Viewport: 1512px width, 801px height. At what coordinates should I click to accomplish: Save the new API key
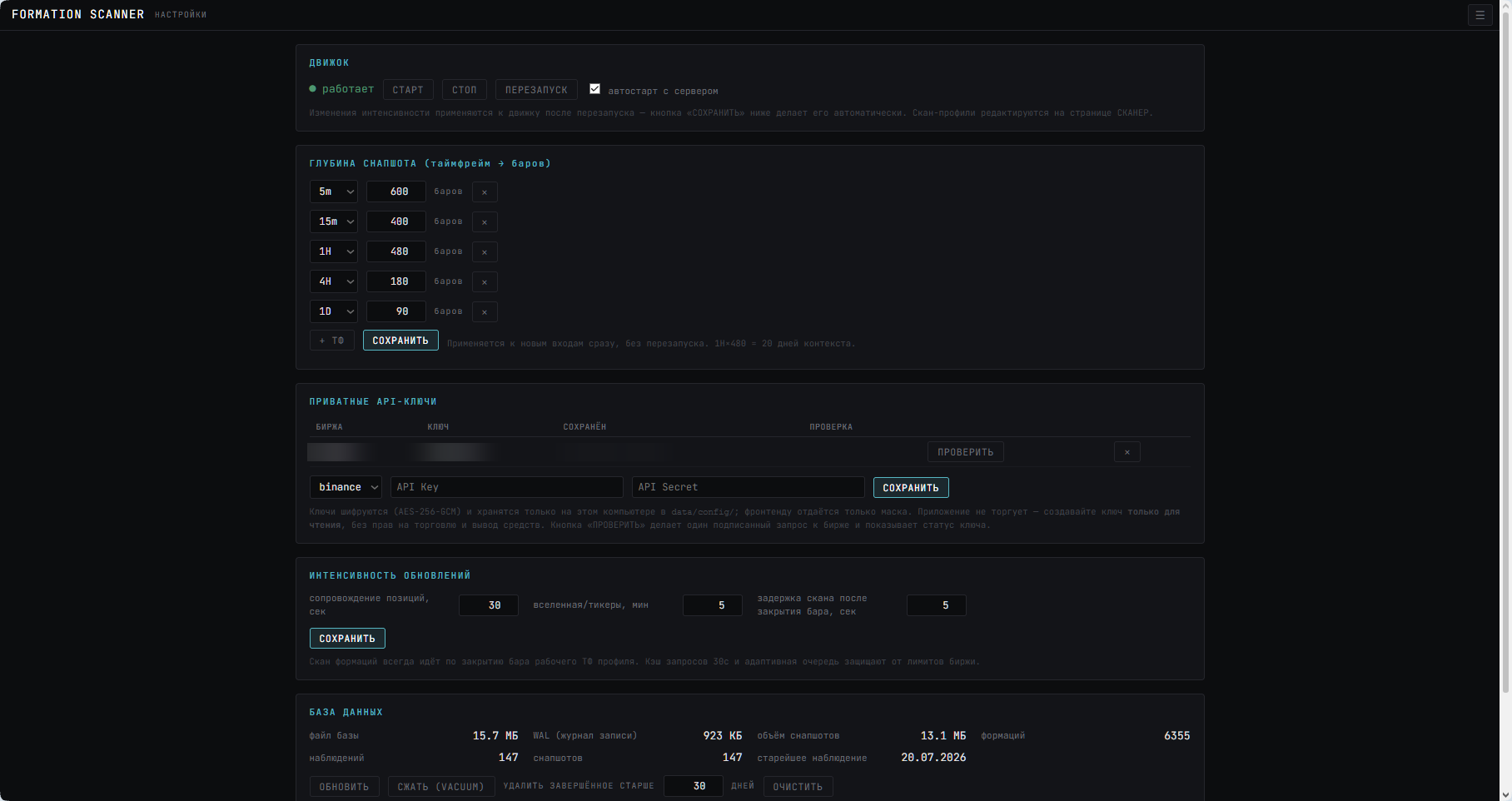click(x=911, y=488)
